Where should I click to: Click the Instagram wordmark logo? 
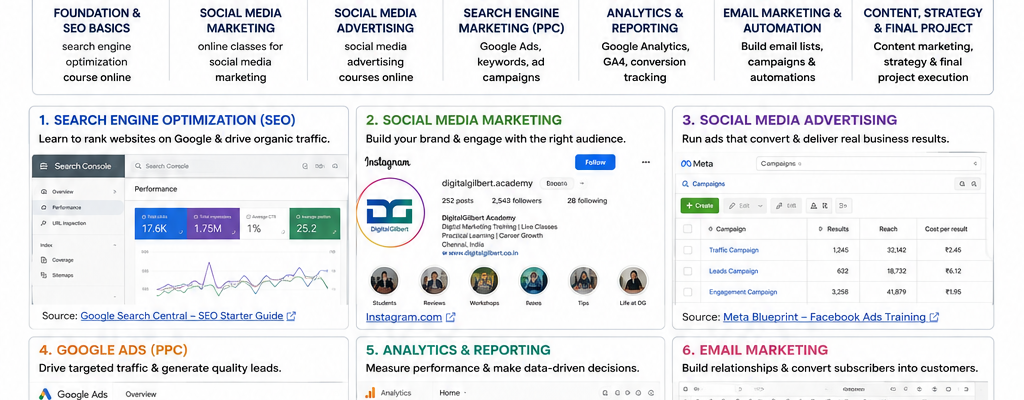[387, 162]
